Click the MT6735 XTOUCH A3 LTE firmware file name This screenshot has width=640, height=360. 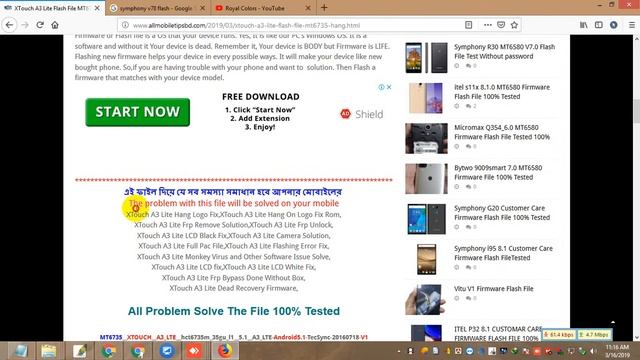tap(234, 337)
